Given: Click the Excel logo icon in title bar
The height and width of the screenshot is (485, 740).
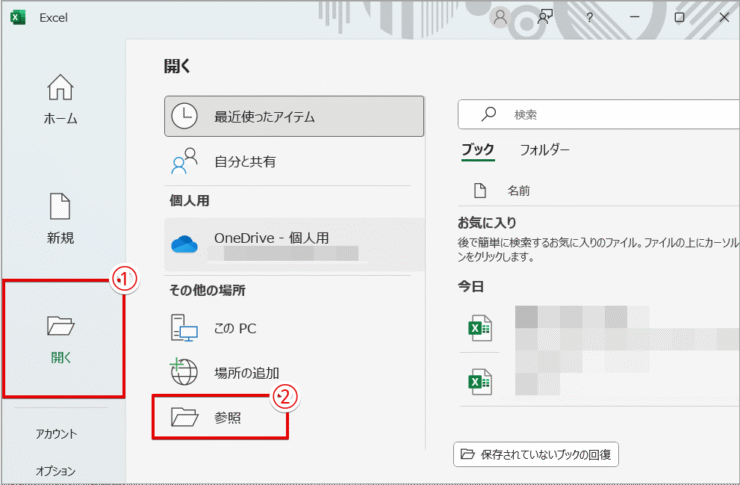Looking at the screenshot, I should pos(18,17).
